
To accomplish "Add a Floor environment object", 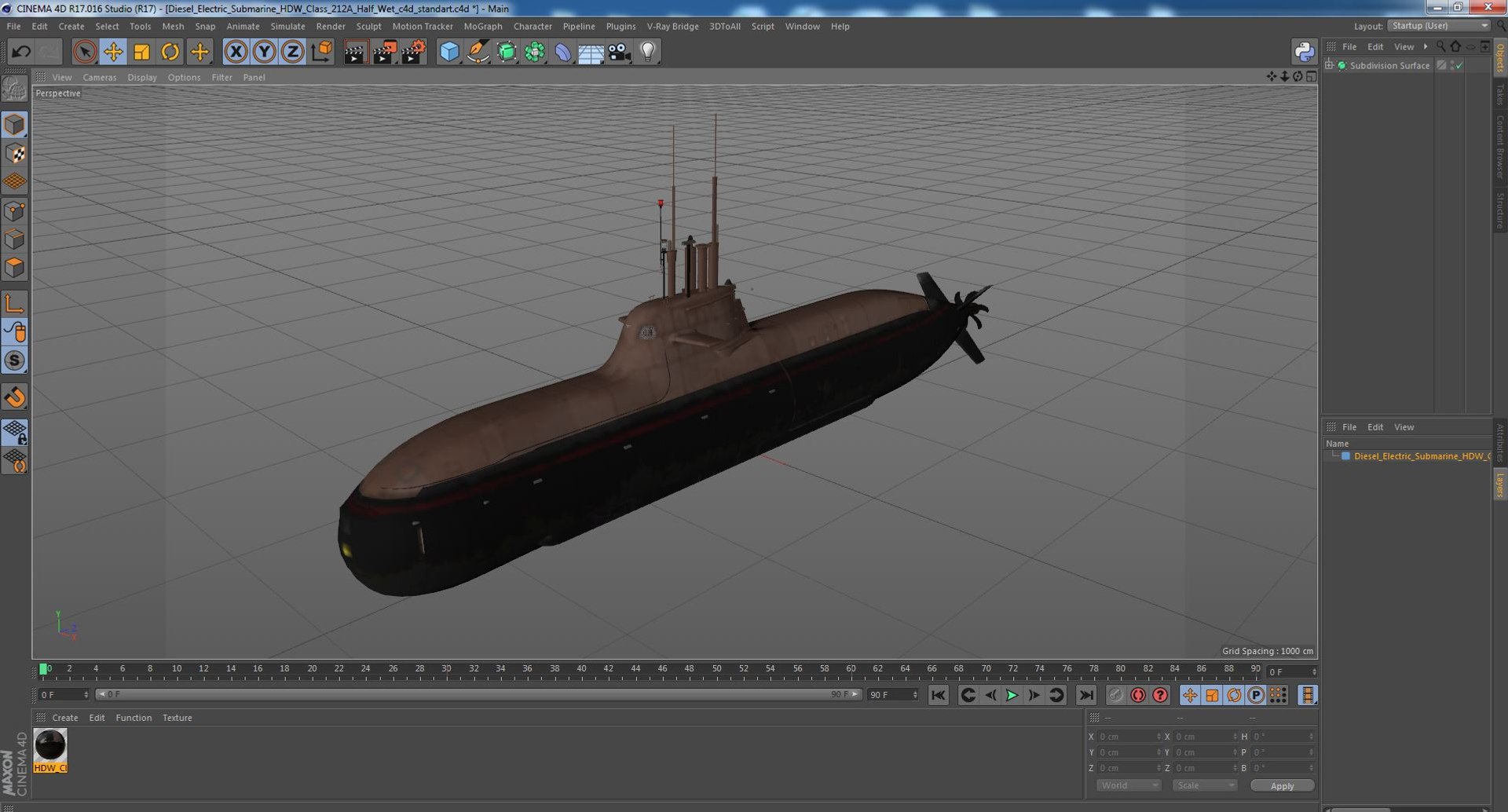I will pos(591,52).
